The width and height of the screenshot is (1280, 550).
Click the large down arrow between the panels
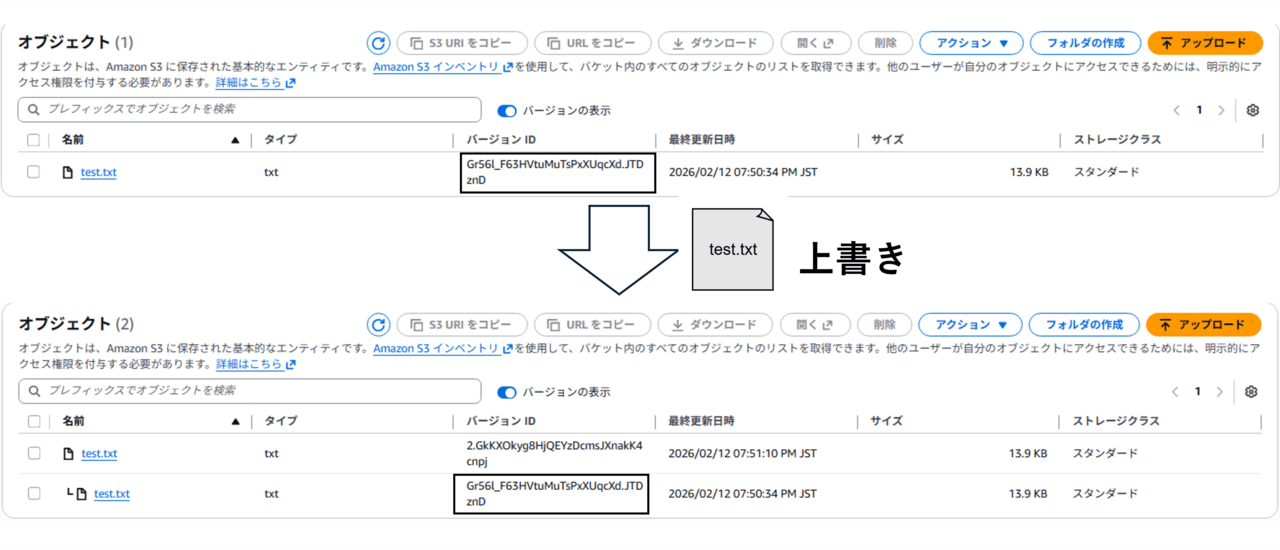pos(618,249)
